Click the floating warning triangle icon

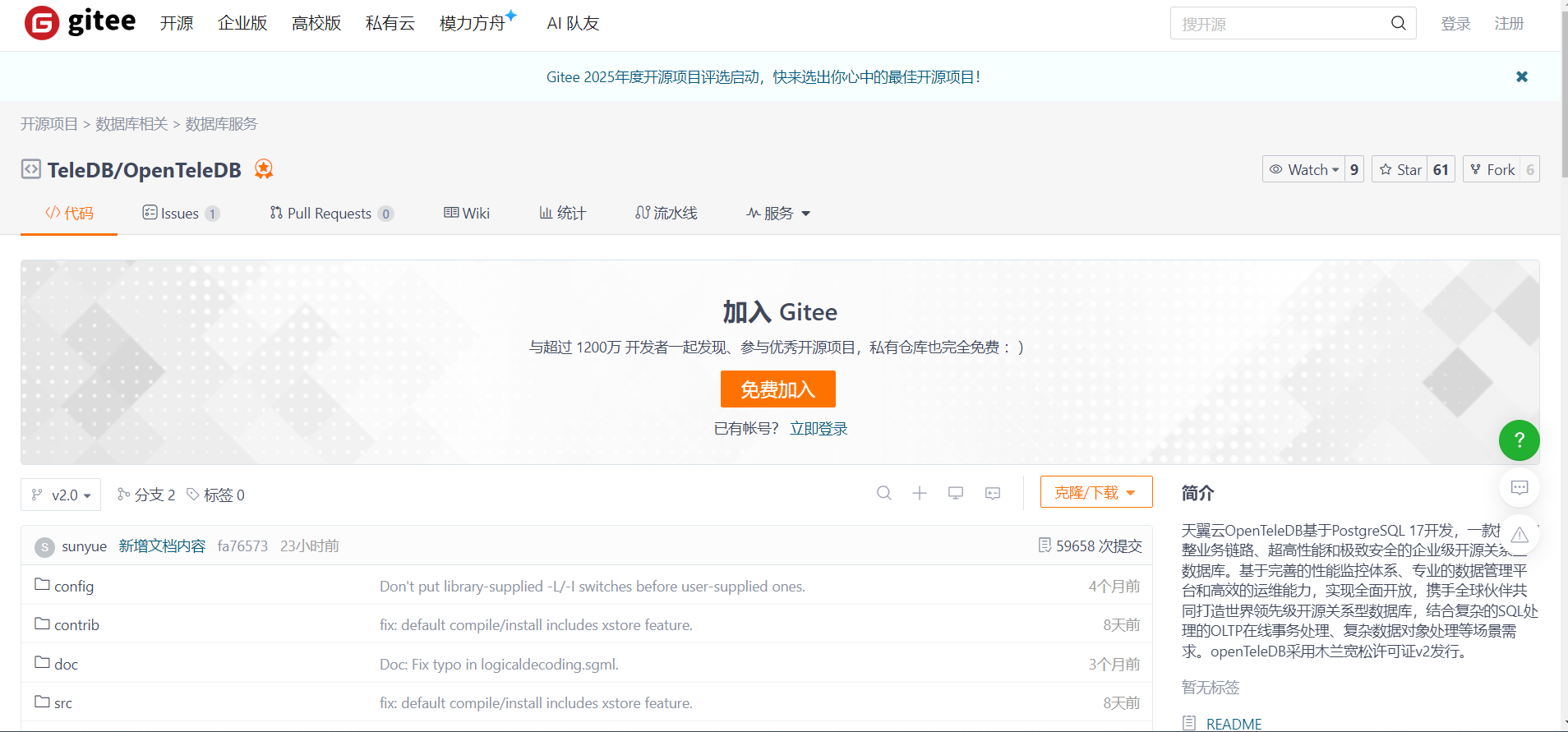point(1520,535)
